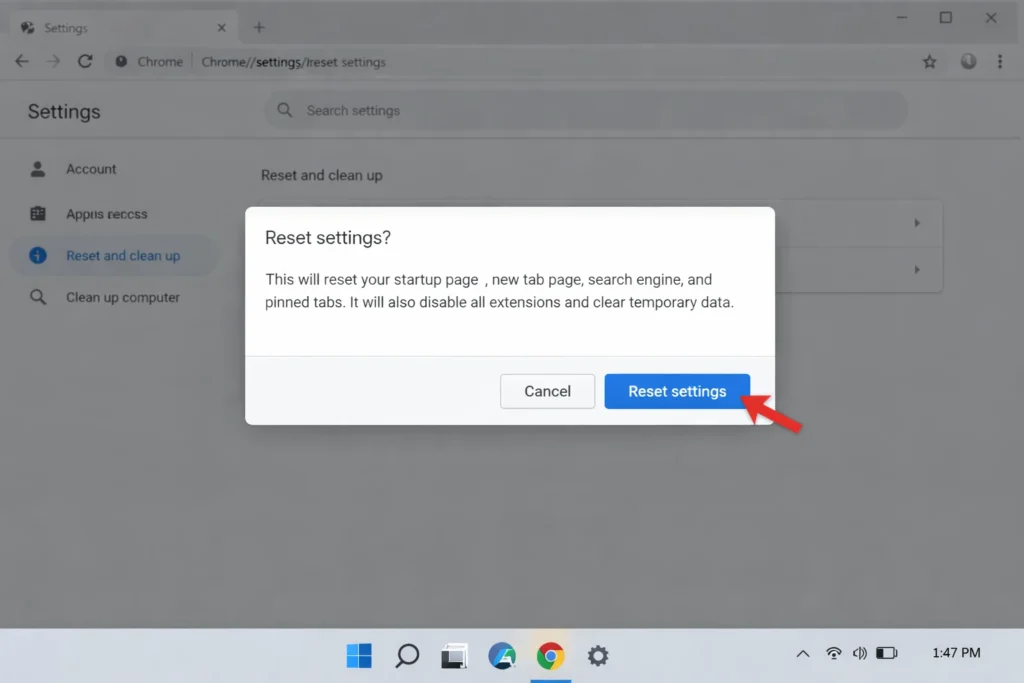This screenshot has width=1024, height=683.
Task: Click the Clean up computer magnifier icon
Action: pos(38,297)
